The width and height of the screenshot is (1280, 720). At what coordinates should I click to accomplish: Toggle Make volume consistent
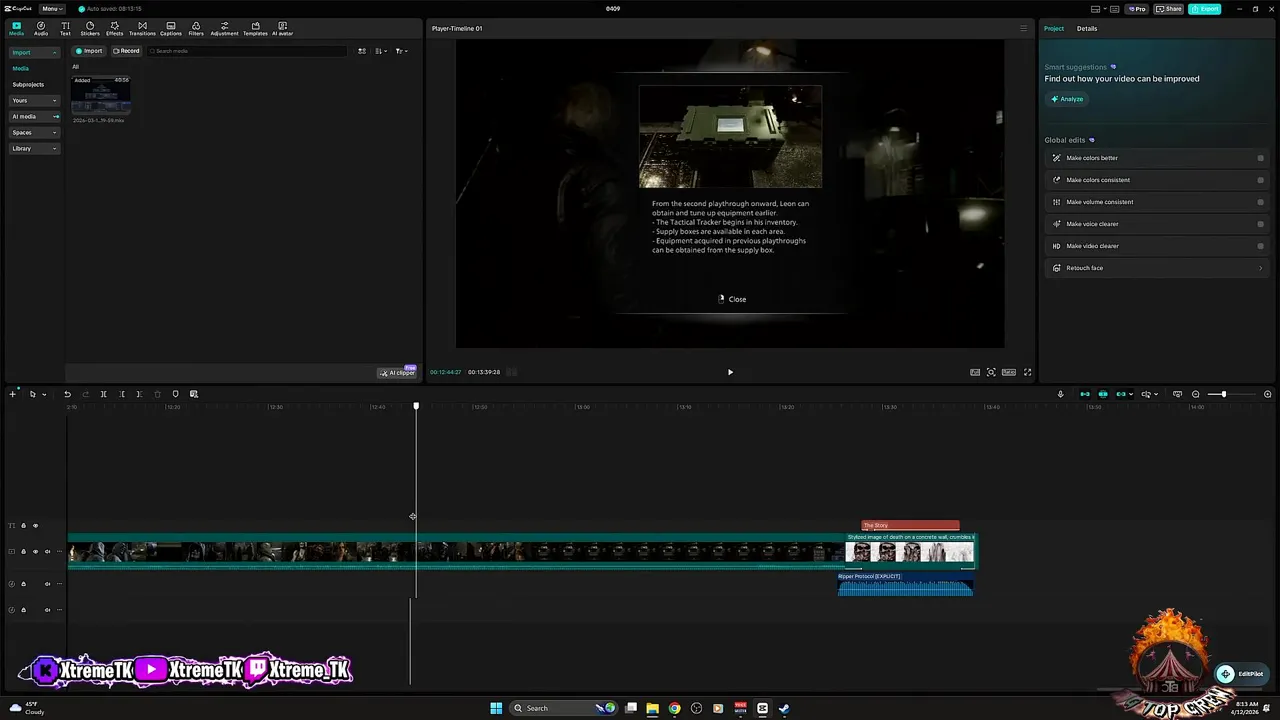click(1260, 202)
